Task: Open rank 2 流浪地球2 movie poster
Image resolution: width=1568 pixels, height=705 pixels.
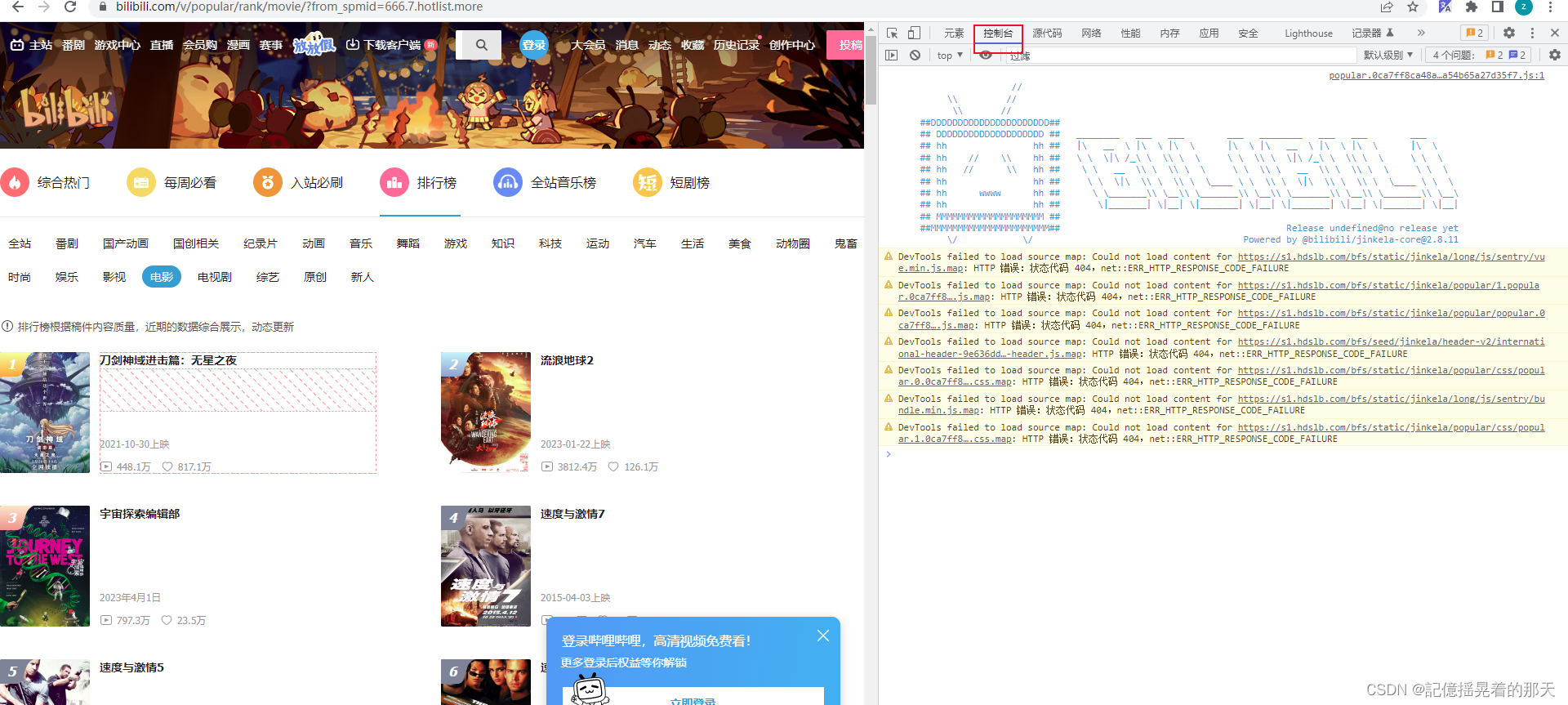Action: pos(486,413)
